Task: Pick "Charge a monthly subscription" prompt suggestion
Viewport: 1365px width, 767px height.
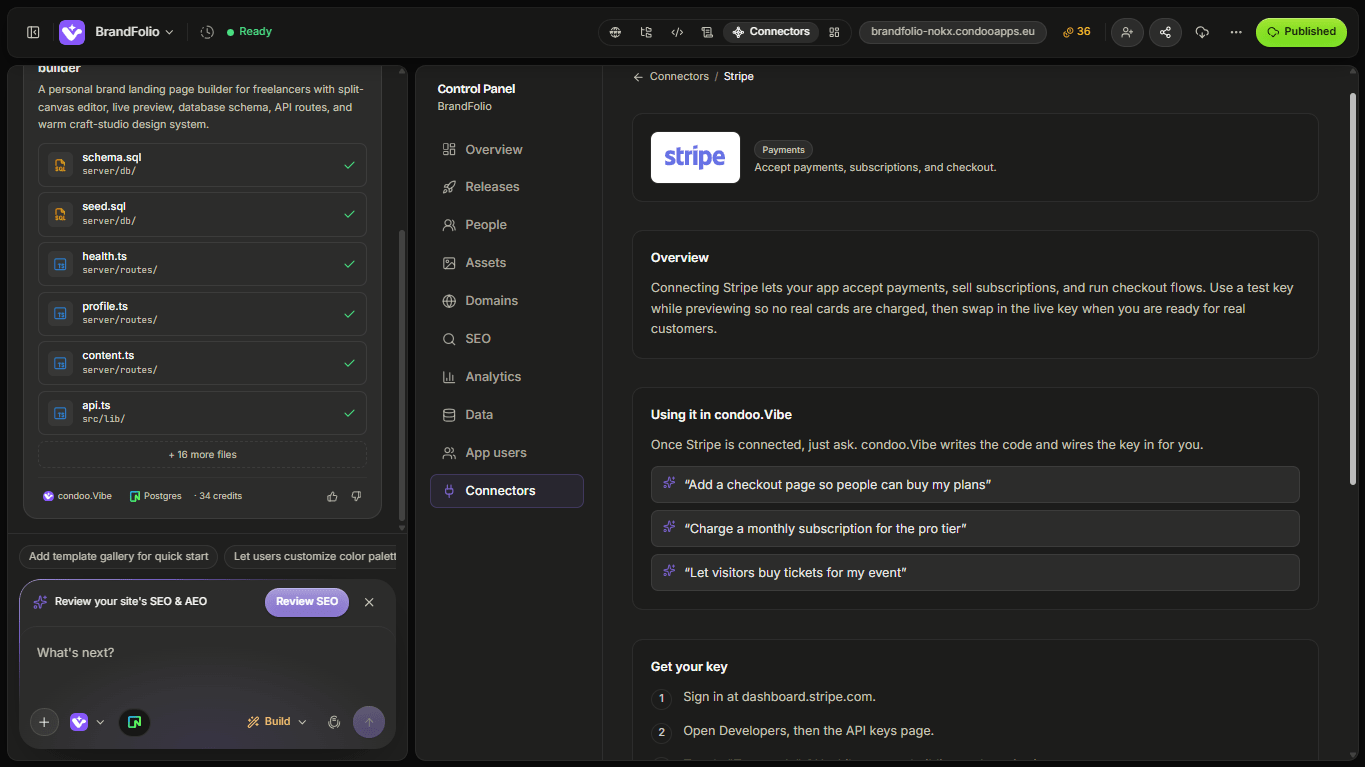Action: tap(975, 528)
